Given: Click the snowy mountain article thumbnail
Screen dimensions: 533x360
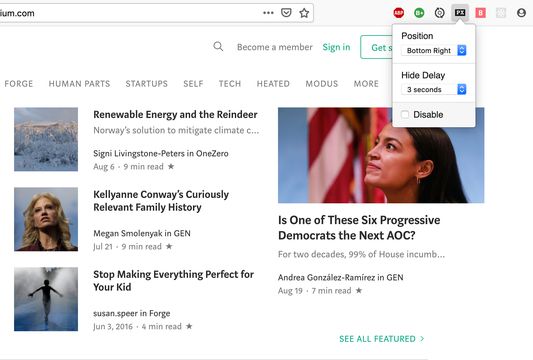Looking at the screenshot, I should (x=46, y=139).
